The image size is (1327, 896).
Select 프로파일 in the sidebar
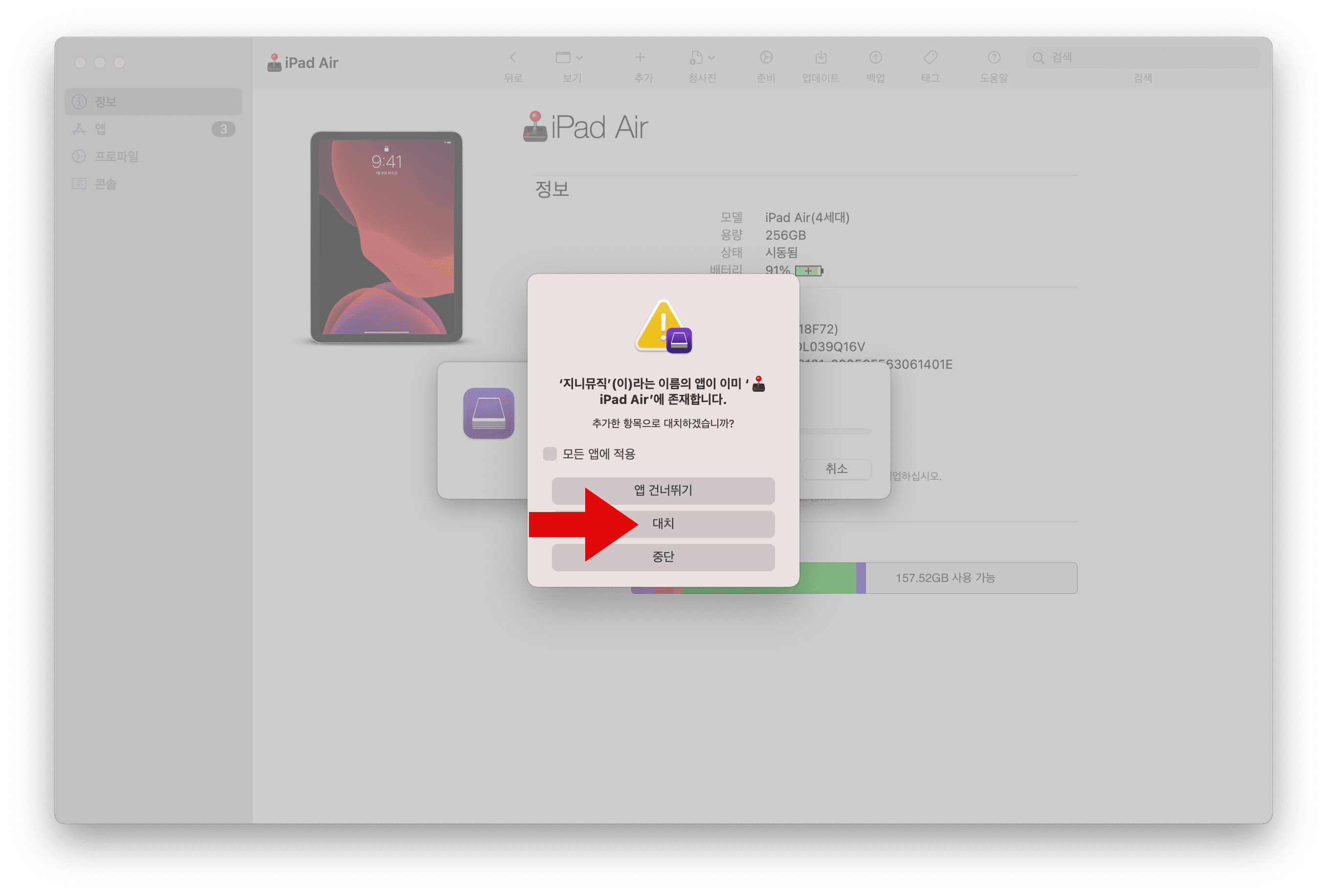pyautogui.click(x=153, y=157)
